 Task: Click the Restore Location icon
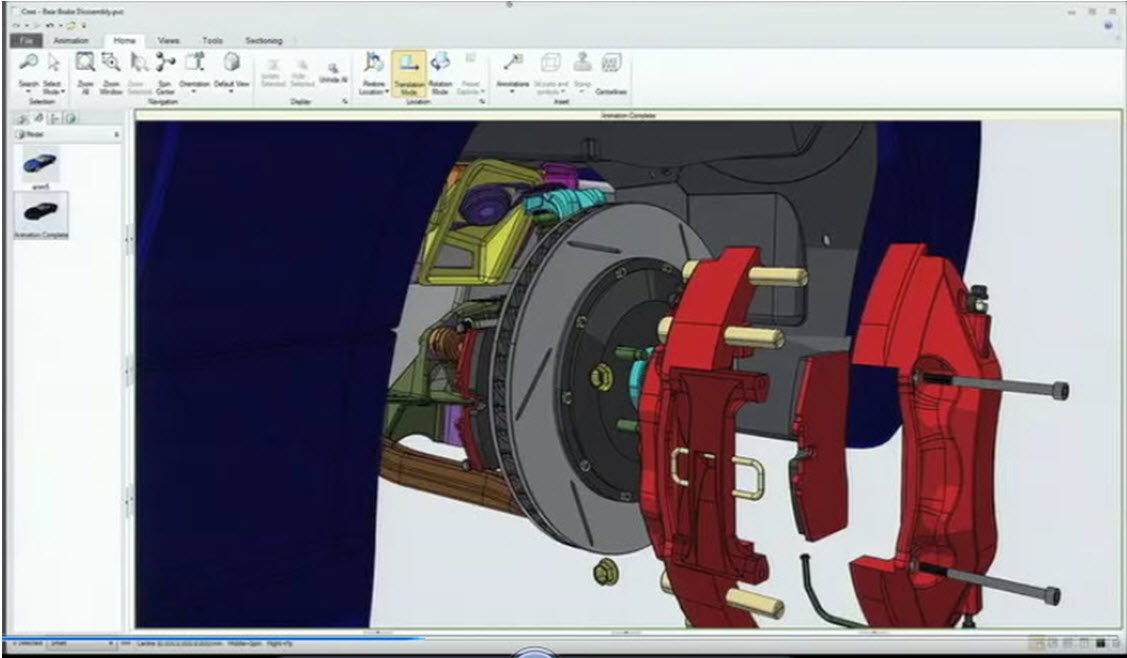click(373, 63)
